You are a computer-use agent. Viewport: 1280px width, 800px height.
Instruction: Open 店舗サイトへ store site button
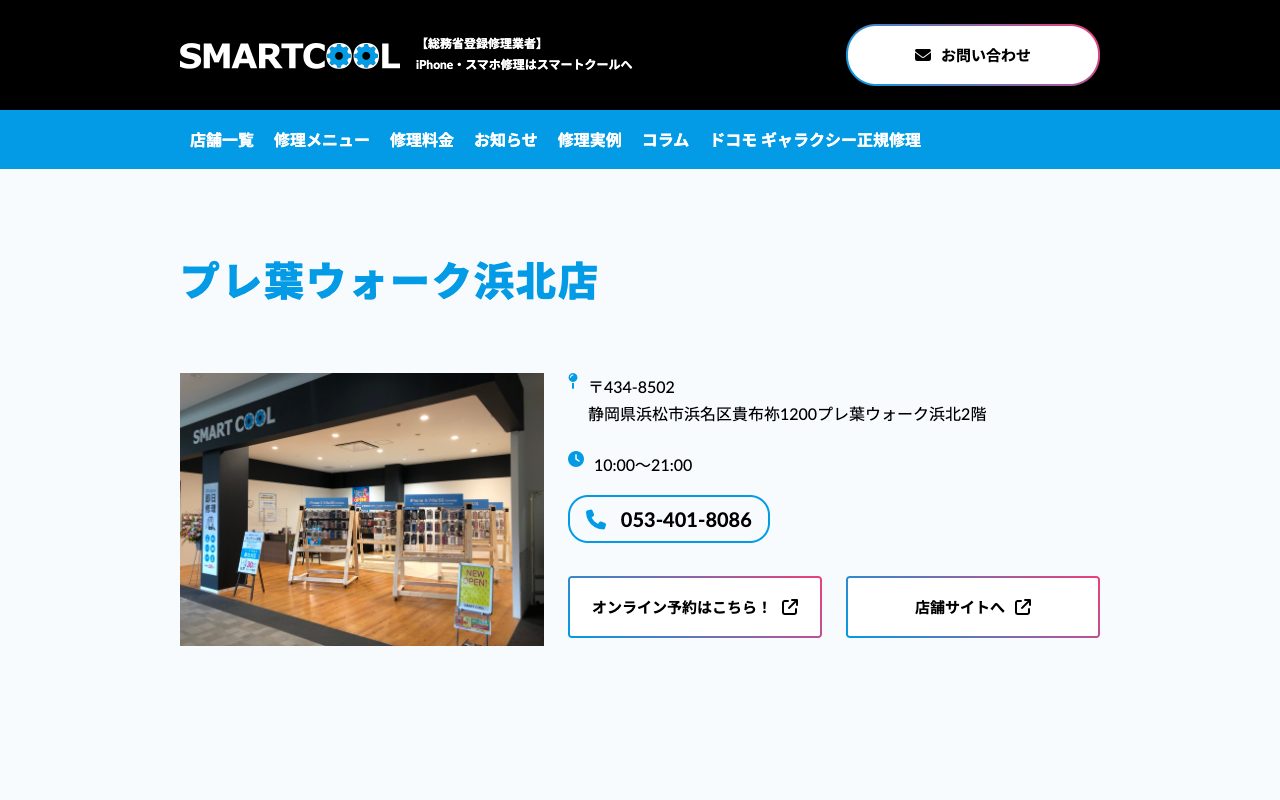[973, 607]
